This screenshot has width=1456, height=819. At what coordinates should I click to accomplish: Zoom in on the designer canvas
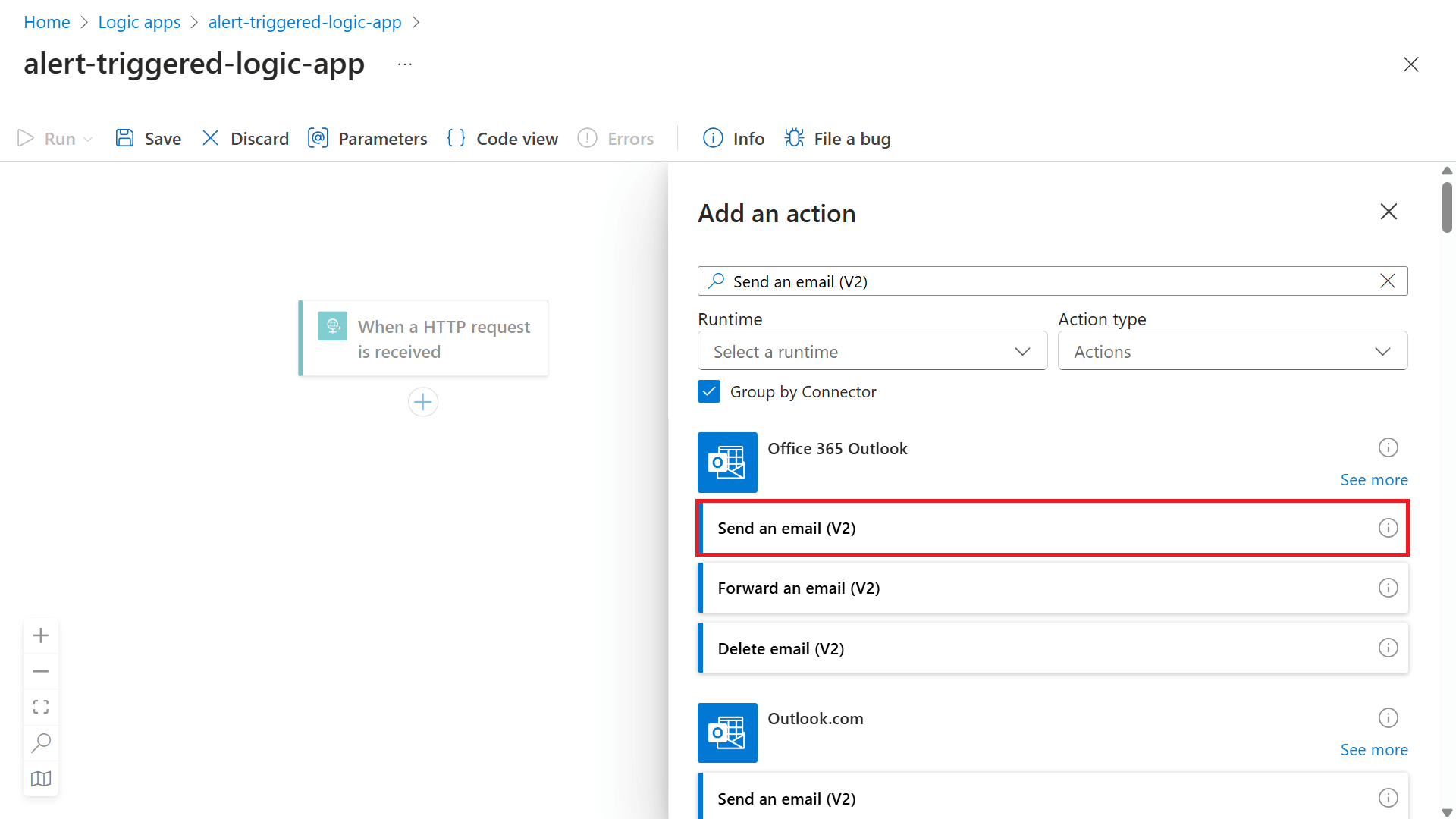click(x=41, y=635)
